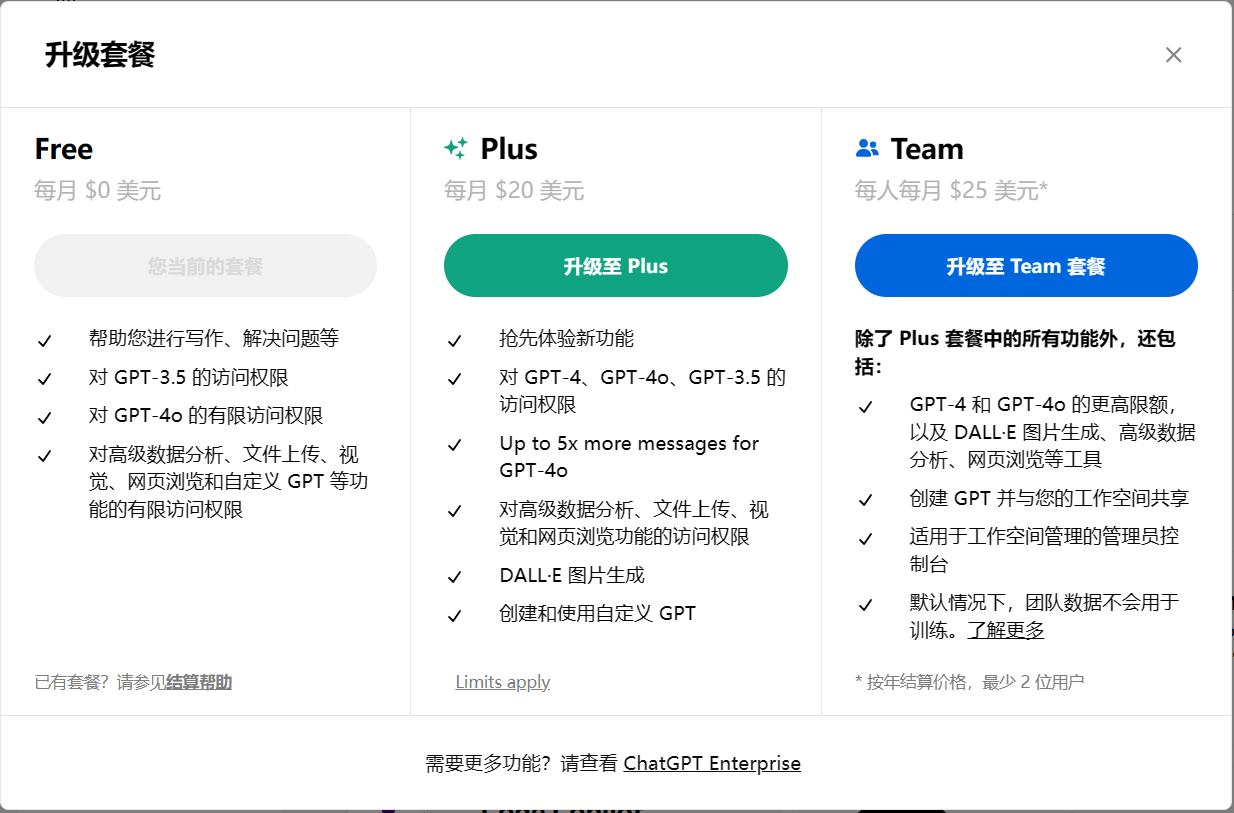Open the 结算帮助 link
The width and height of the screenshot is (1234, 813).
(x=199, y=682)
